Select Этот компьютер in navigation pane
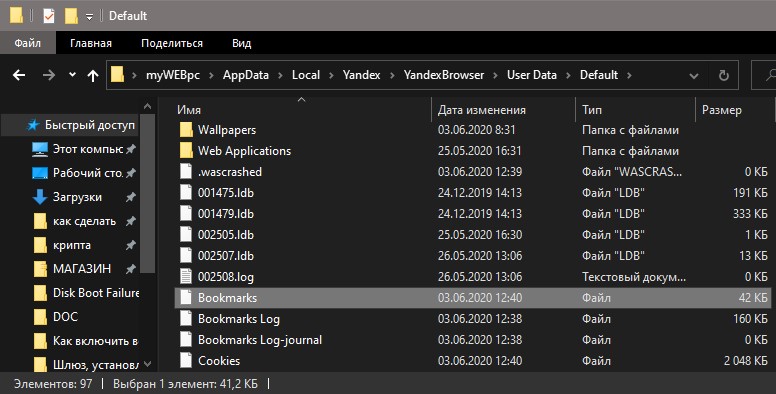776x394 pixels. (x=88, y=149)
